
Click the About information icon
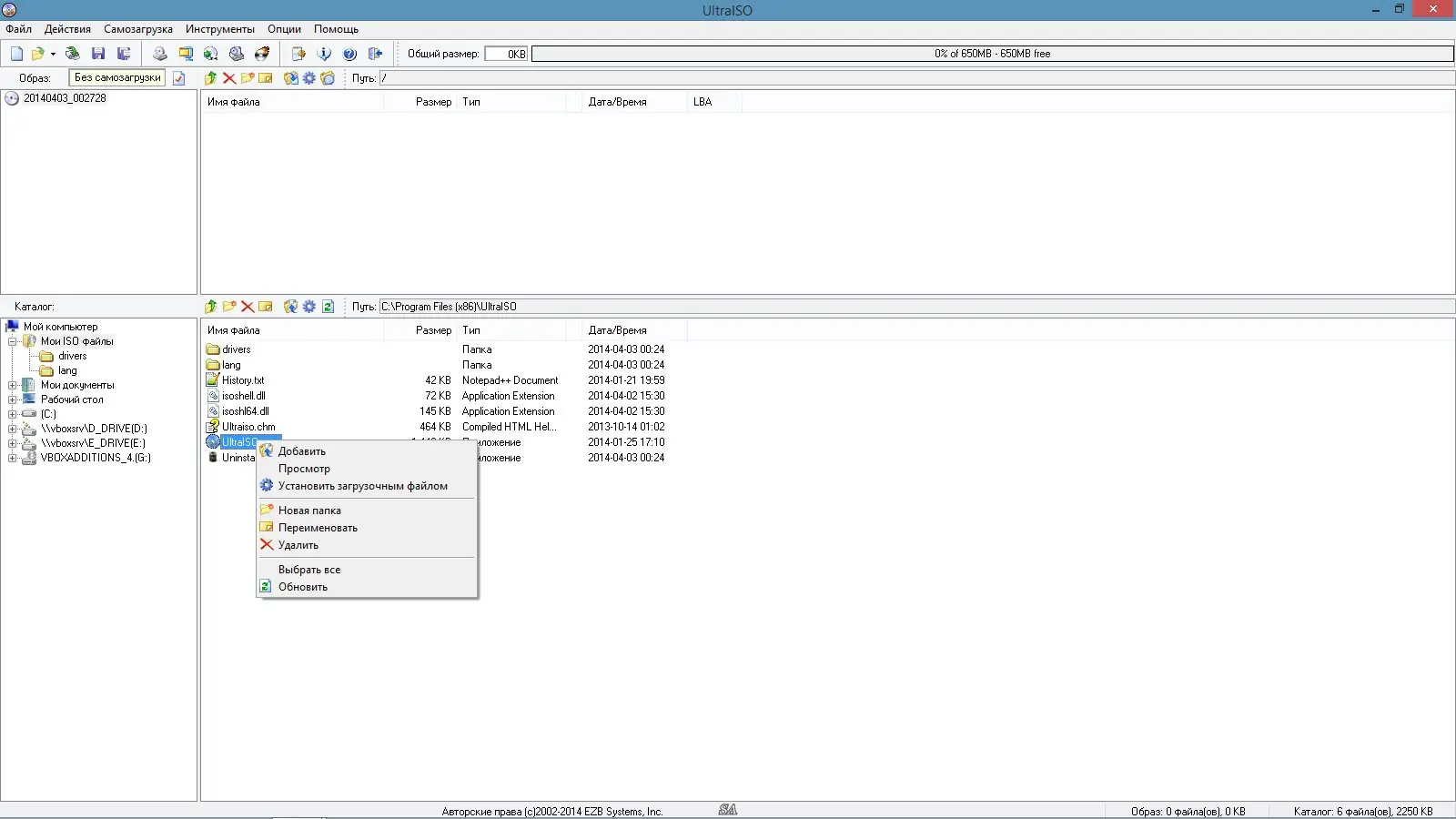[x=324, y=53]
